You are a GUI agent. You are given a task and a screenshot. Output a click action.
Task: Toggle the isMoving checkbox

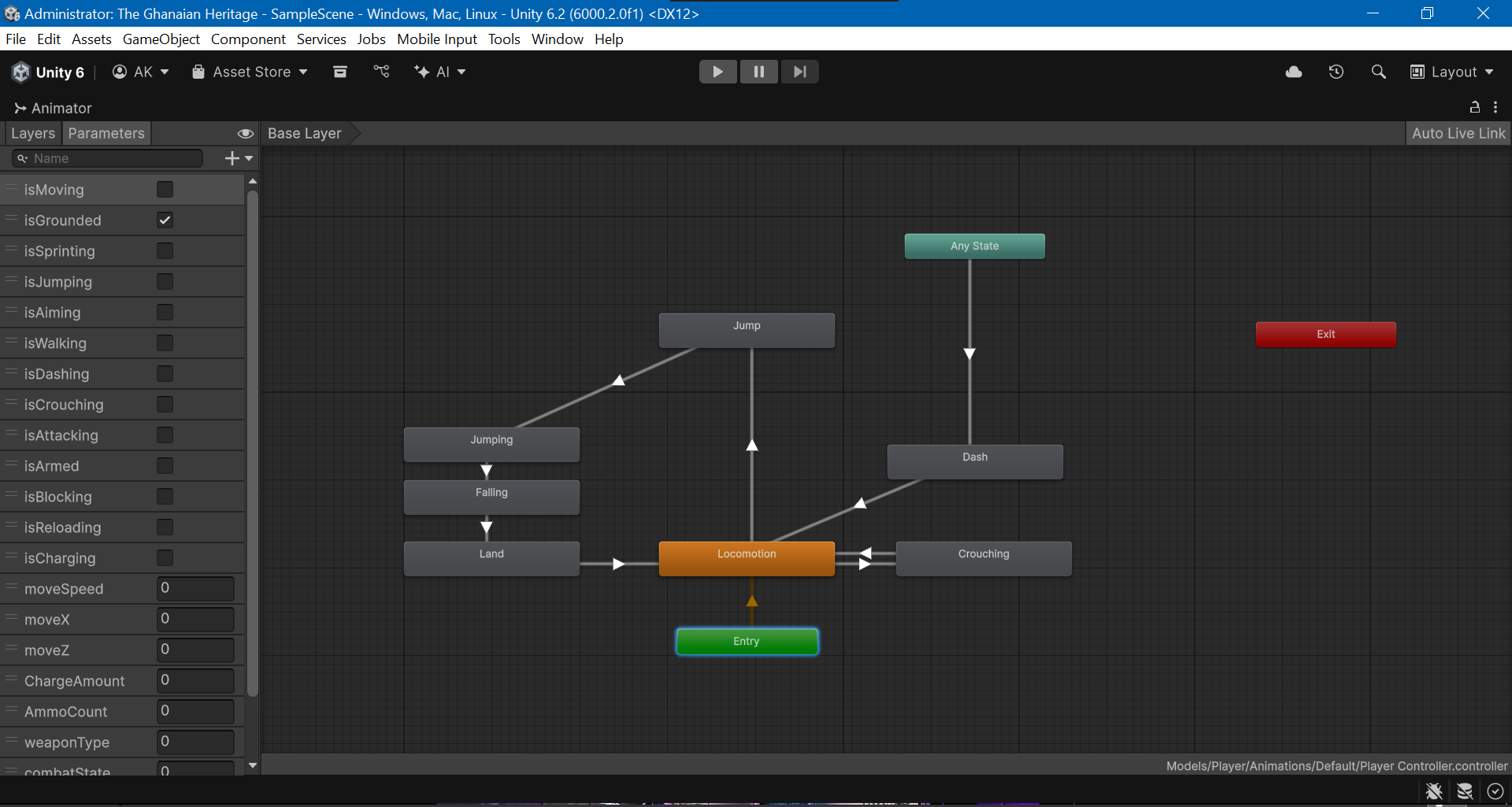[x=165, y=189]
